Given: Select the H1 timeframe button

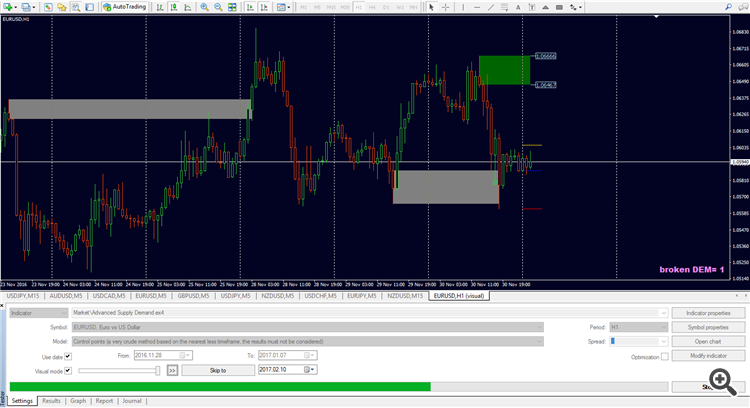Looking at the screenshot, I should click(358, 7).
